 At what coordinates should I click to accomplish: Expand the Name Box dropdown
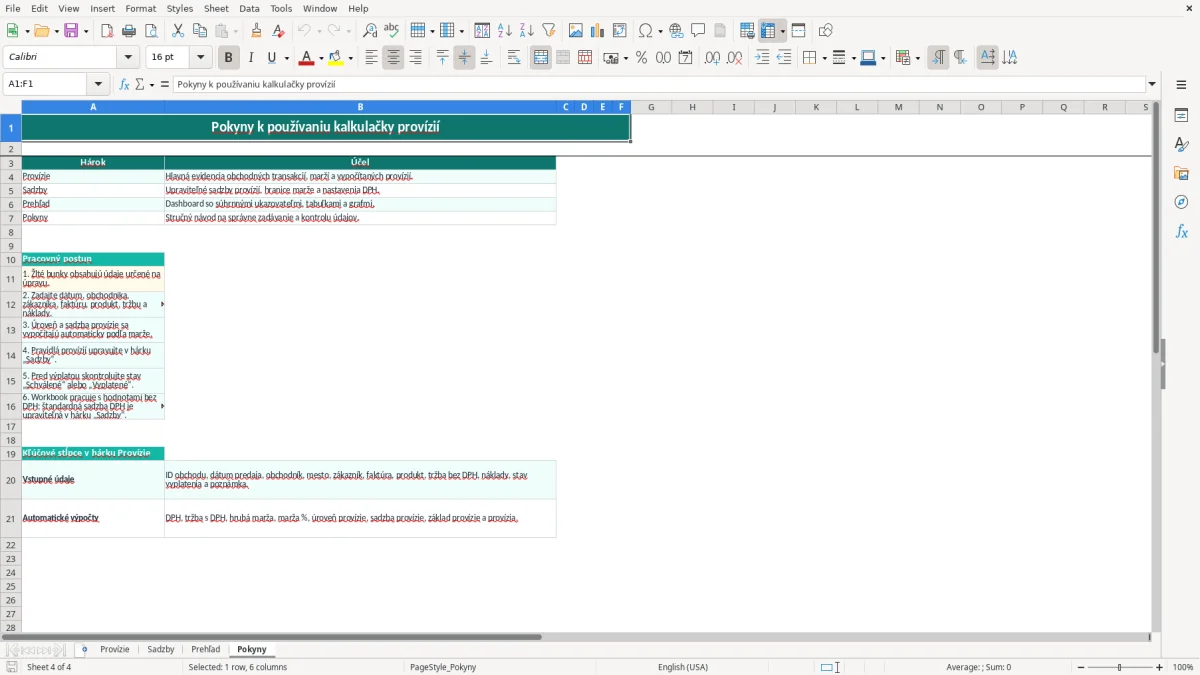click(x=98, y=84)
